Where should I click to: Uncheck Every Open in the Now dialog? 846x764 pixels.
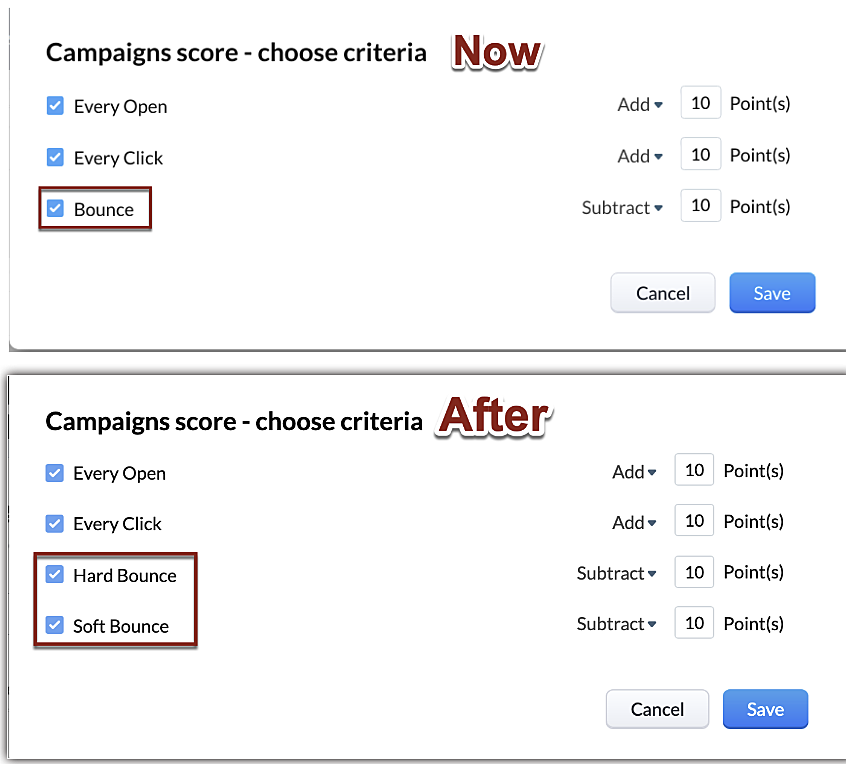click(x=56, y=106)
